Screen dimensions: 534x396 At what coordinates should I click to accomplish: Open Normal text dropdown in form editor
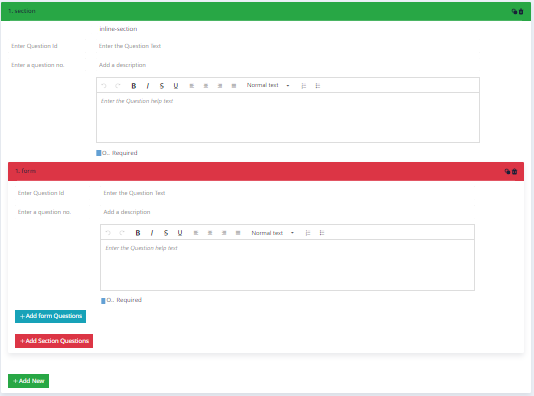(273, 233)
